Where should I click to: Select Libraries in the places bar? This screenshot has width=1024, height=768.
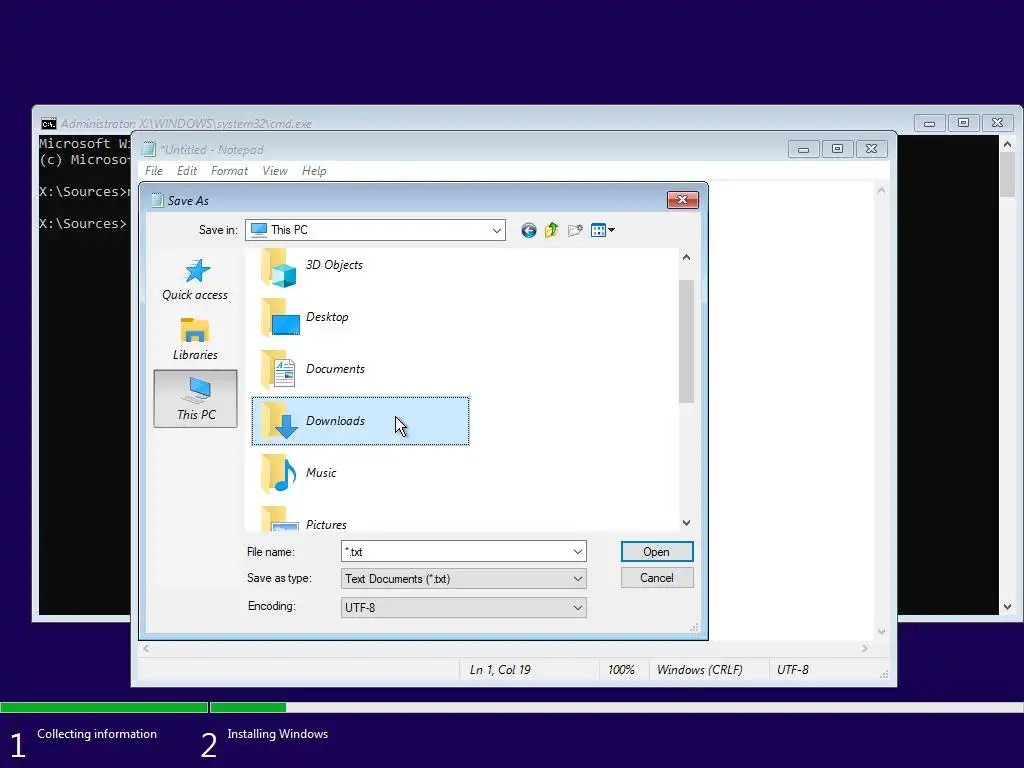point(195,339)
